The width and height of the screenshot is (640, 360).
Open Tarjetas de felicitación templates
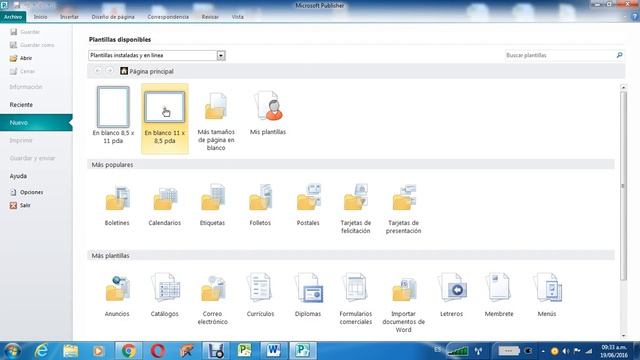[x=356, y=208]
